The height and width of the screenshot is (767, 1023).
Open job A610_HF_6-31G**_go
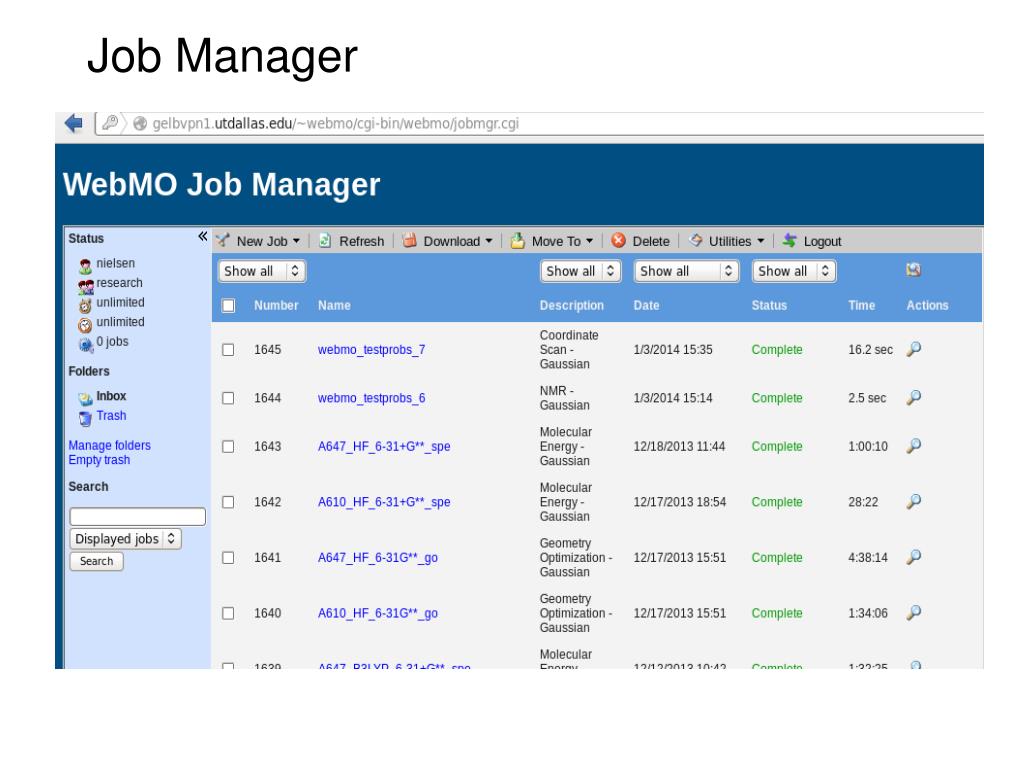point(378,613)
